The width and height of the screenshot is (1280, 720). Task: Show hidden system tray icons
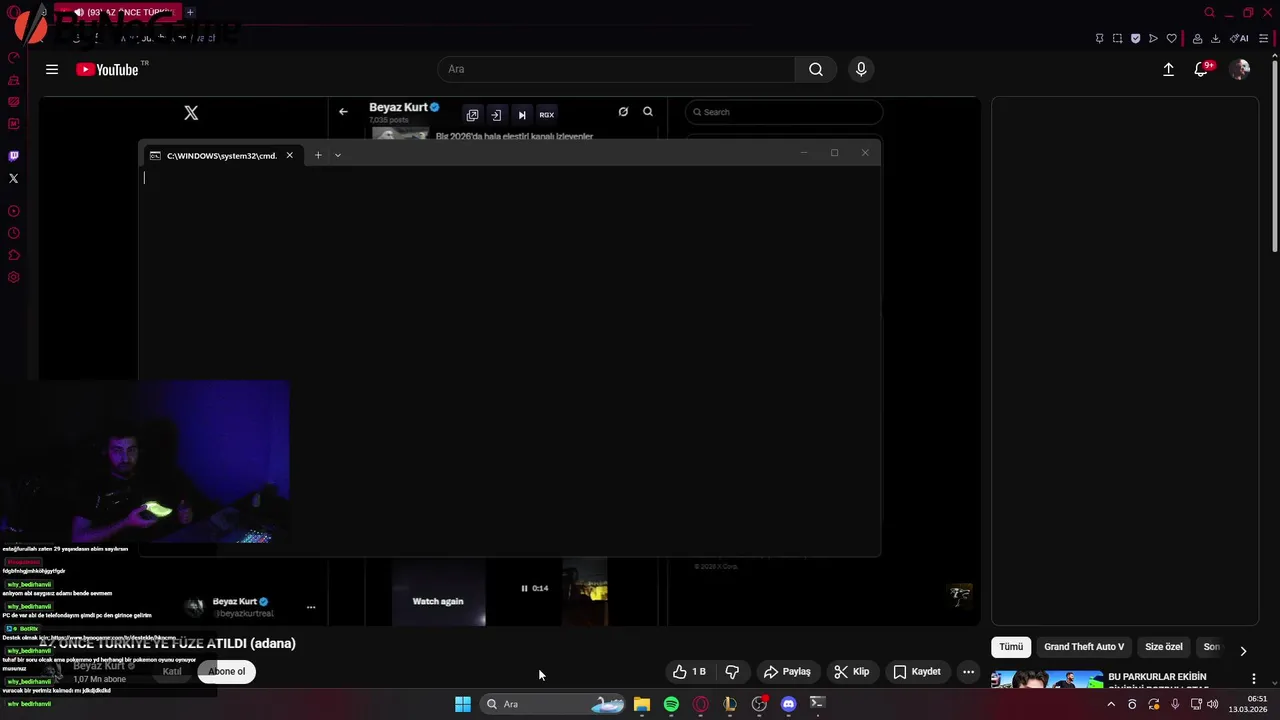[x=1110, y=704]
